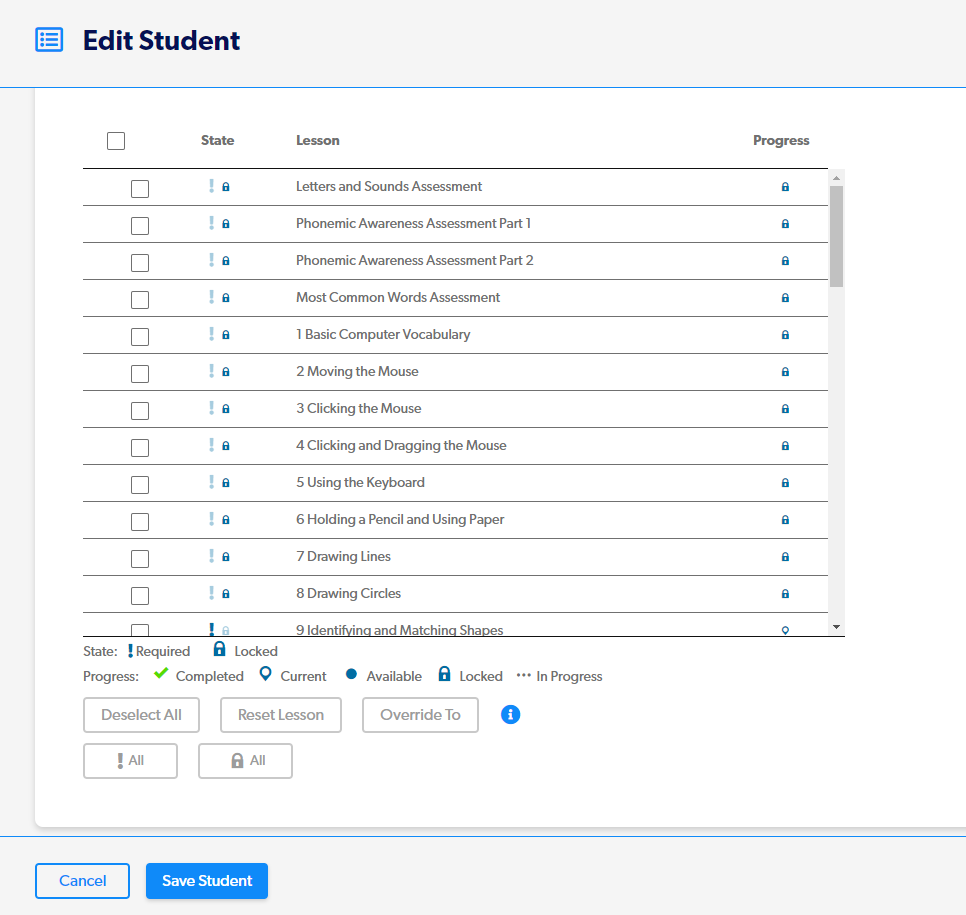Viewport: 966px width, 915px height.
Task: Click required exclamation icon for Letters and Sounds Assessment
Action: (x=211, y=186)
